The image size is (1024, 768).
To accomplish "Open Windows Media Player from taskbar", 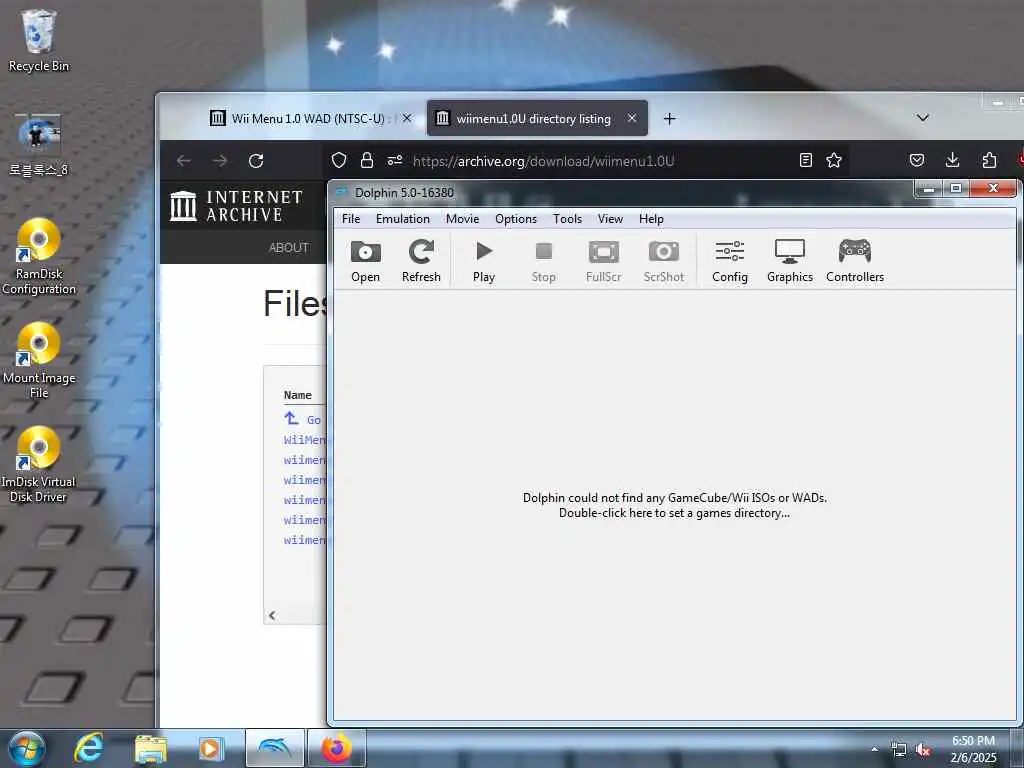I will pos(211,748).
